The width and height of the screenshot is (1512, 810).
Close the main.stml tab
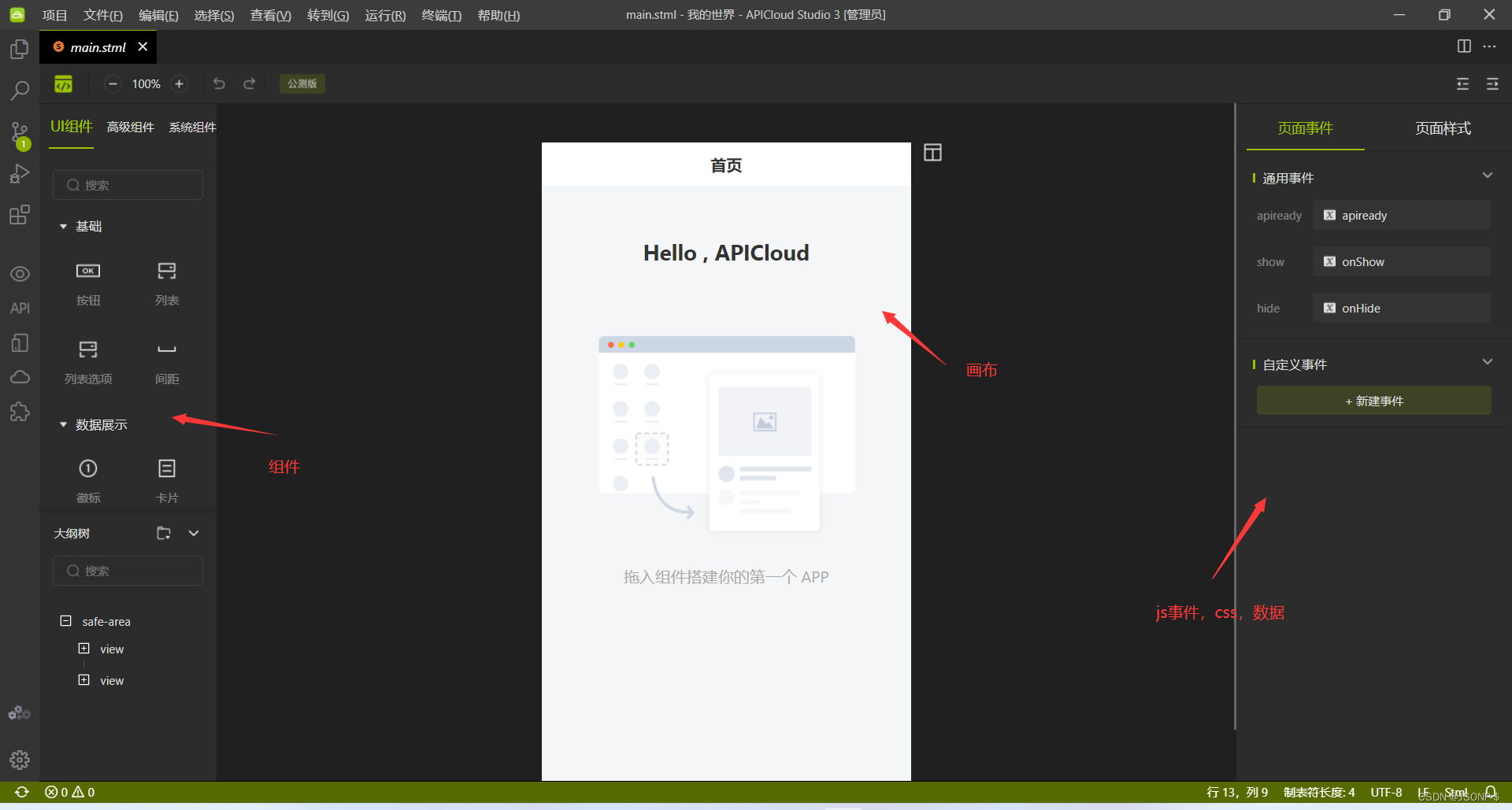click(x=143, y=47)
